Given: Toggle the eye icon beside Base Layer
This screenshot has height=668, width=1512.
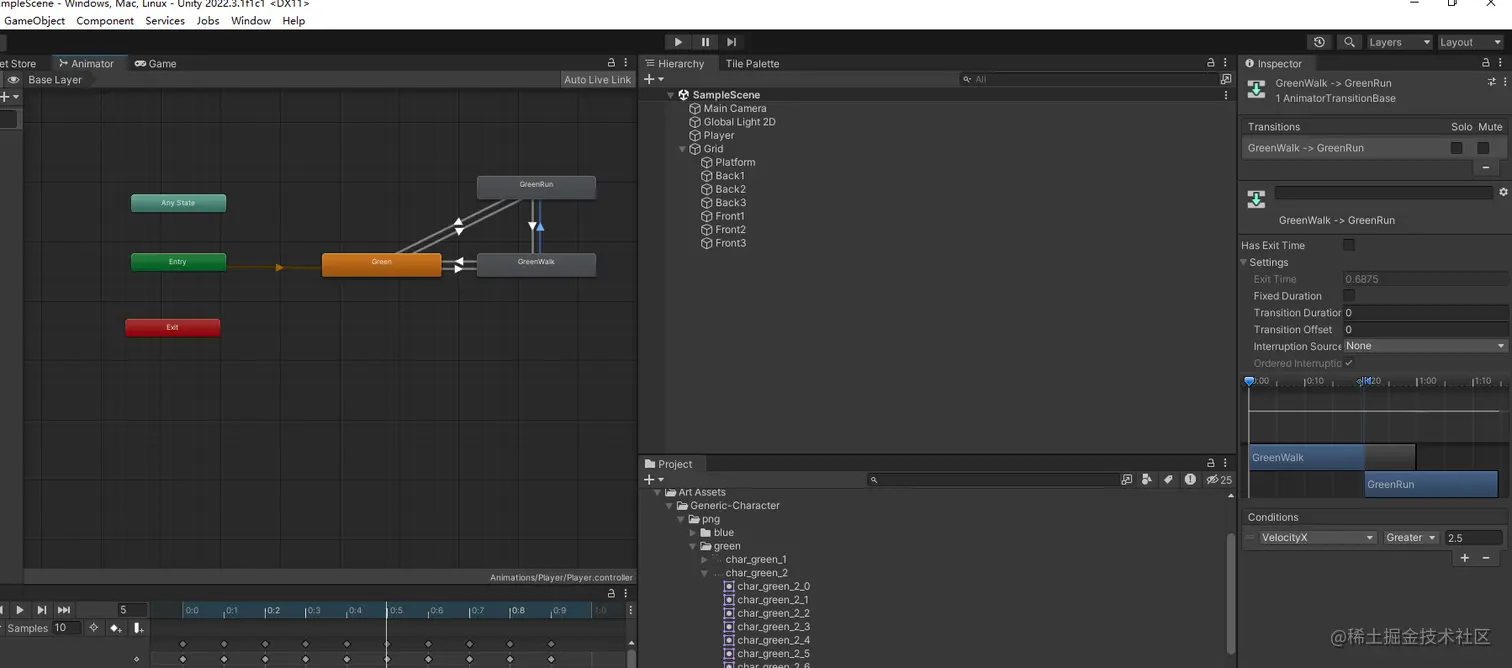Looking at the screenshot, I should coord(13,80).
